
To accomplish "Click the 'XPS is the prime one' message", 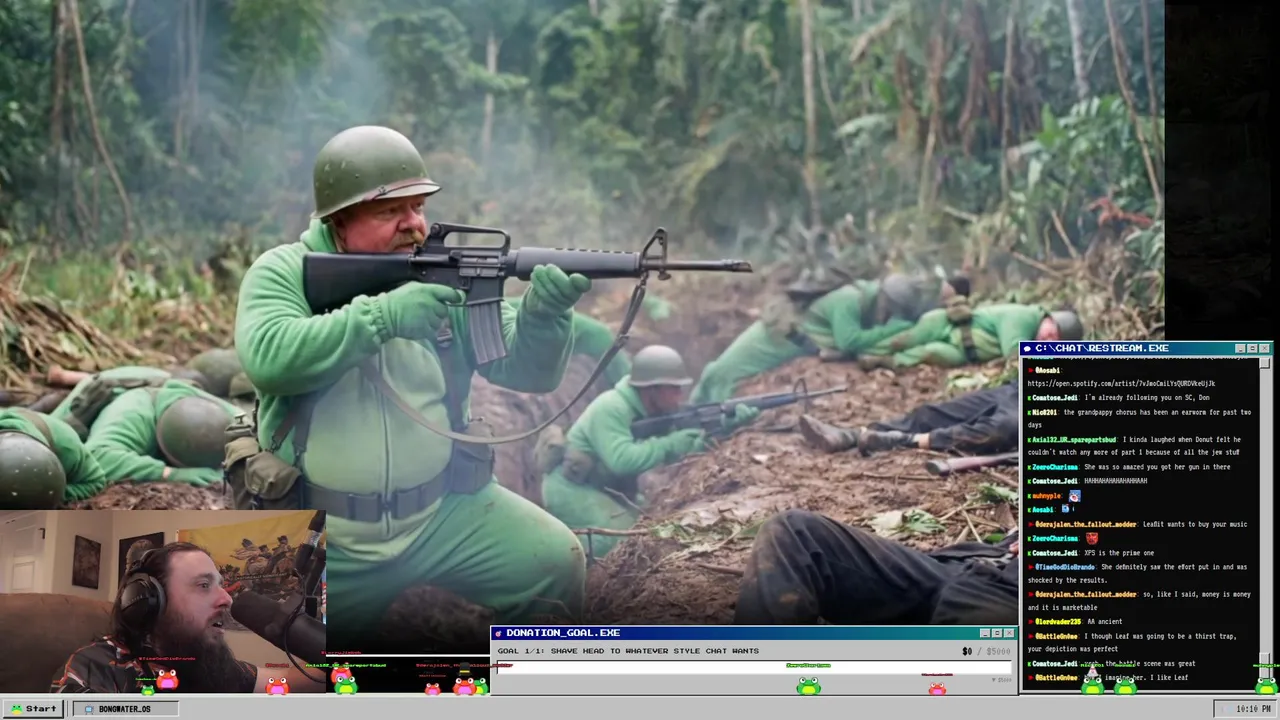I will click(x=1120, y=553).
